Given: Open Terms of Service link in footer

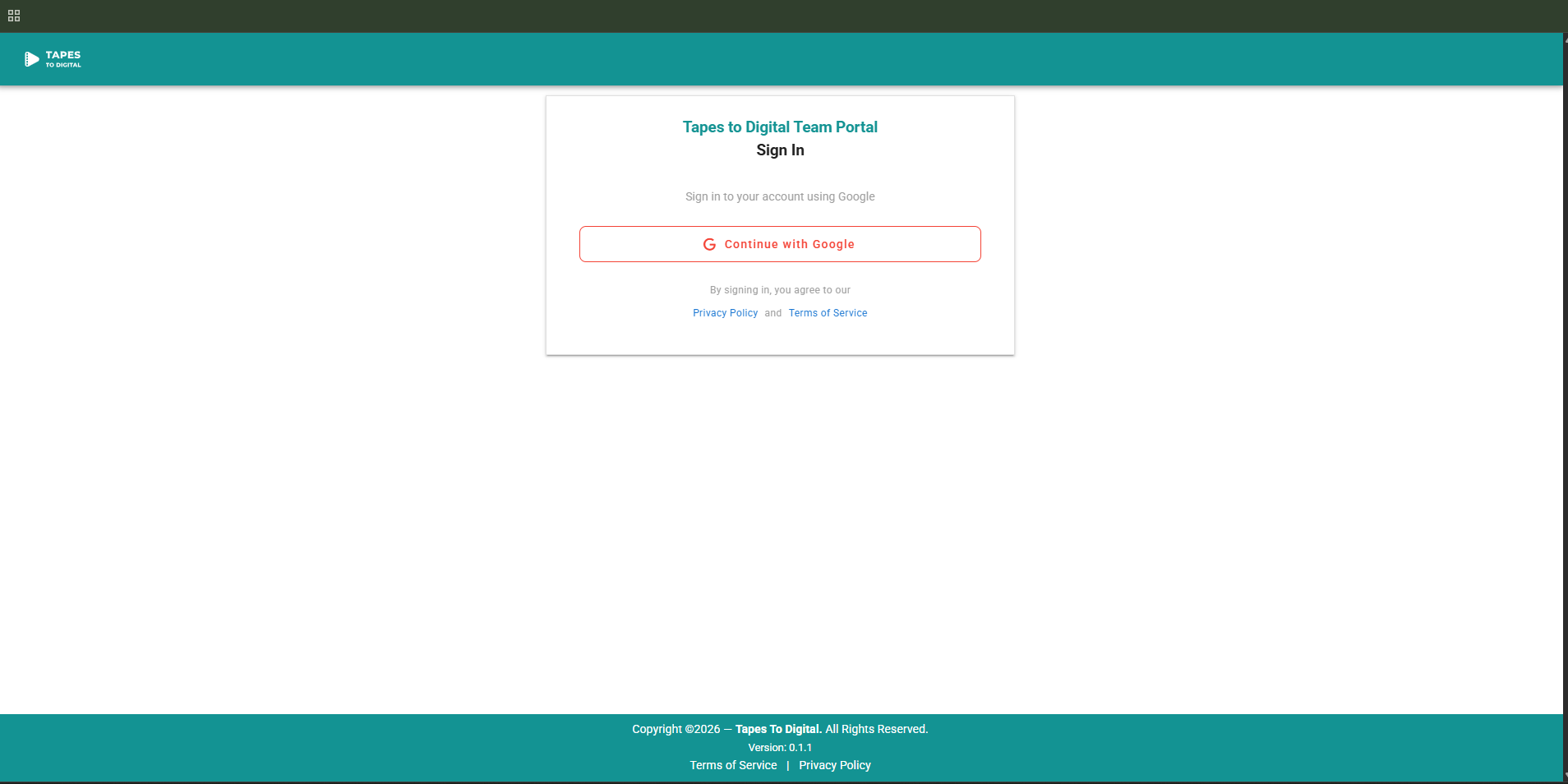Looking at the screenshot, I should tap(733, 765).
